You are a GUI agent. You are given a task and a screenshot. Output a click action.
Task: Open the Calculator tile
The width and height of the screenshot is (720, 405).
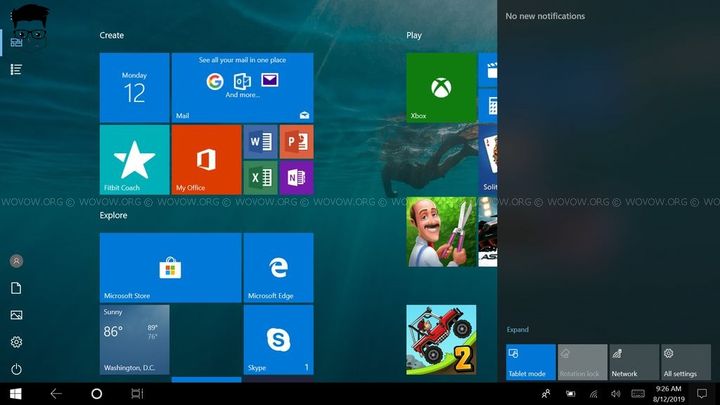488,106
